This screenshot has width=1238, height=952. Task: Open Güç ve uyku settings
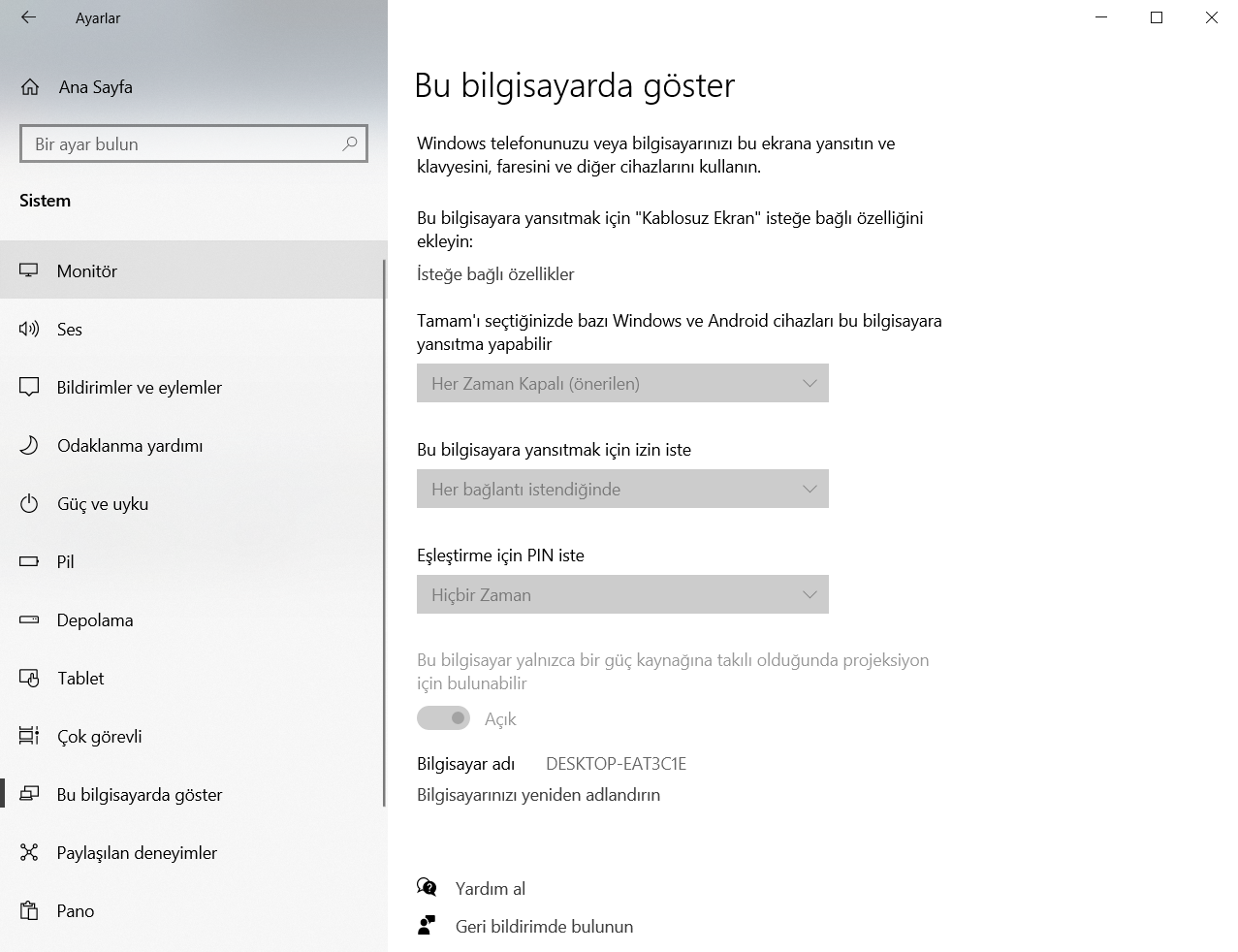click(x=193, y=503)
